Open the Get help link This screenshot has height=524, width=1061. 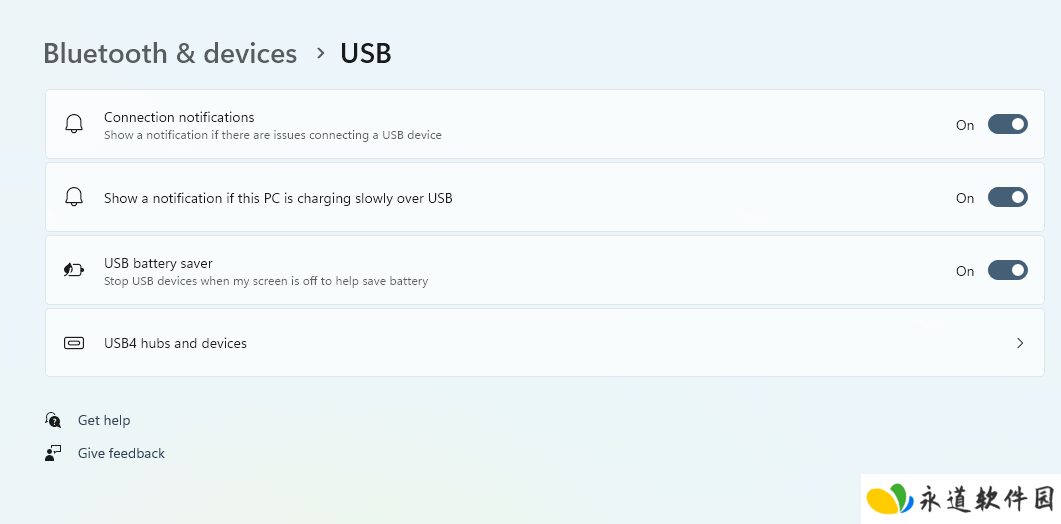pos(104,420)
